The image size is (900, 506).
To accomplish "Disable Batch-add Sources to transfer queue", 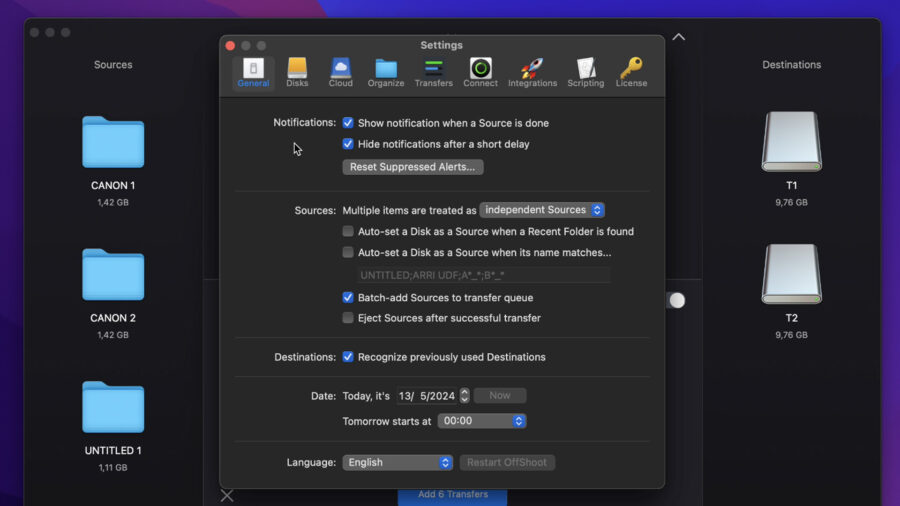I will pos(348,297).
